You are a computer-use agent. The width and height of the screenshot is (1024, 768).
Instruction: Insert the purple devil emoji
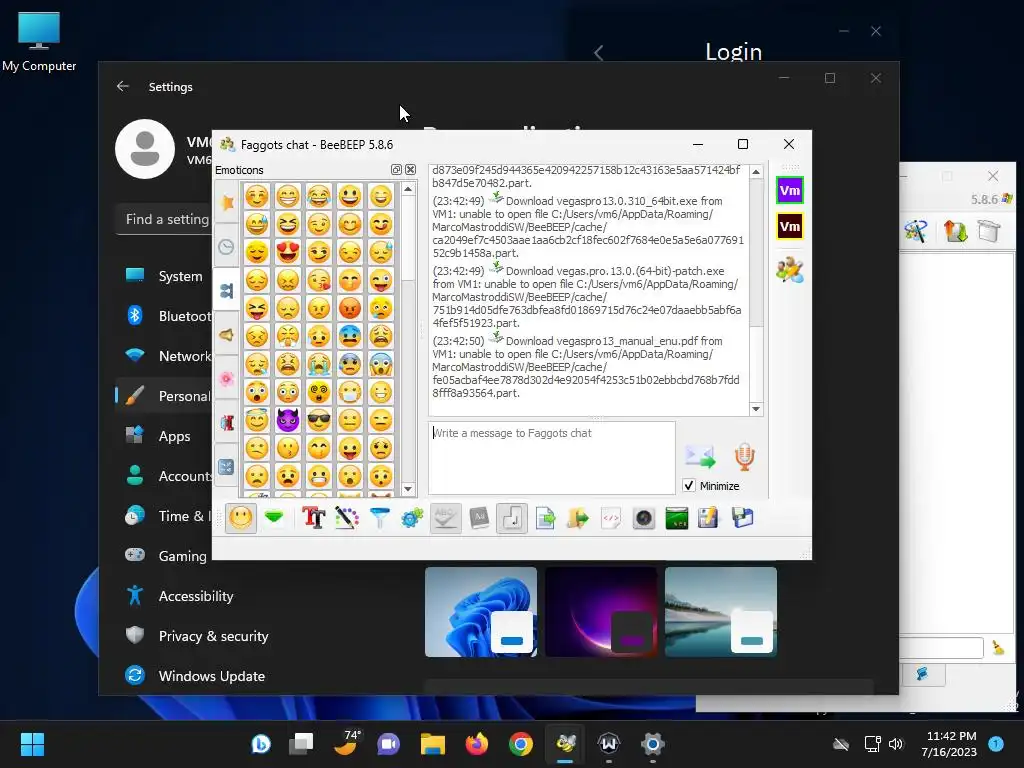pyautogui.click(x=287, y=420)
